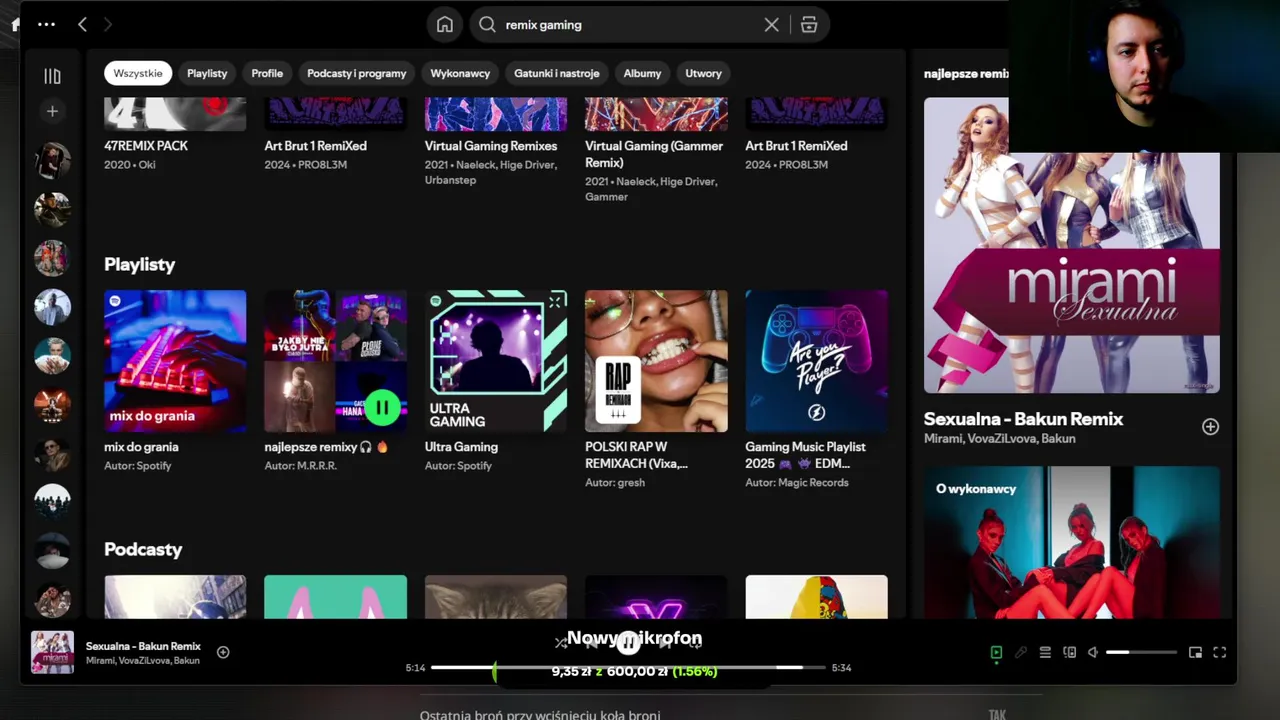This screenshot has height=720, width=1280.
Task: Select the Playlisty filter chip
Action: tap(207, 73)
